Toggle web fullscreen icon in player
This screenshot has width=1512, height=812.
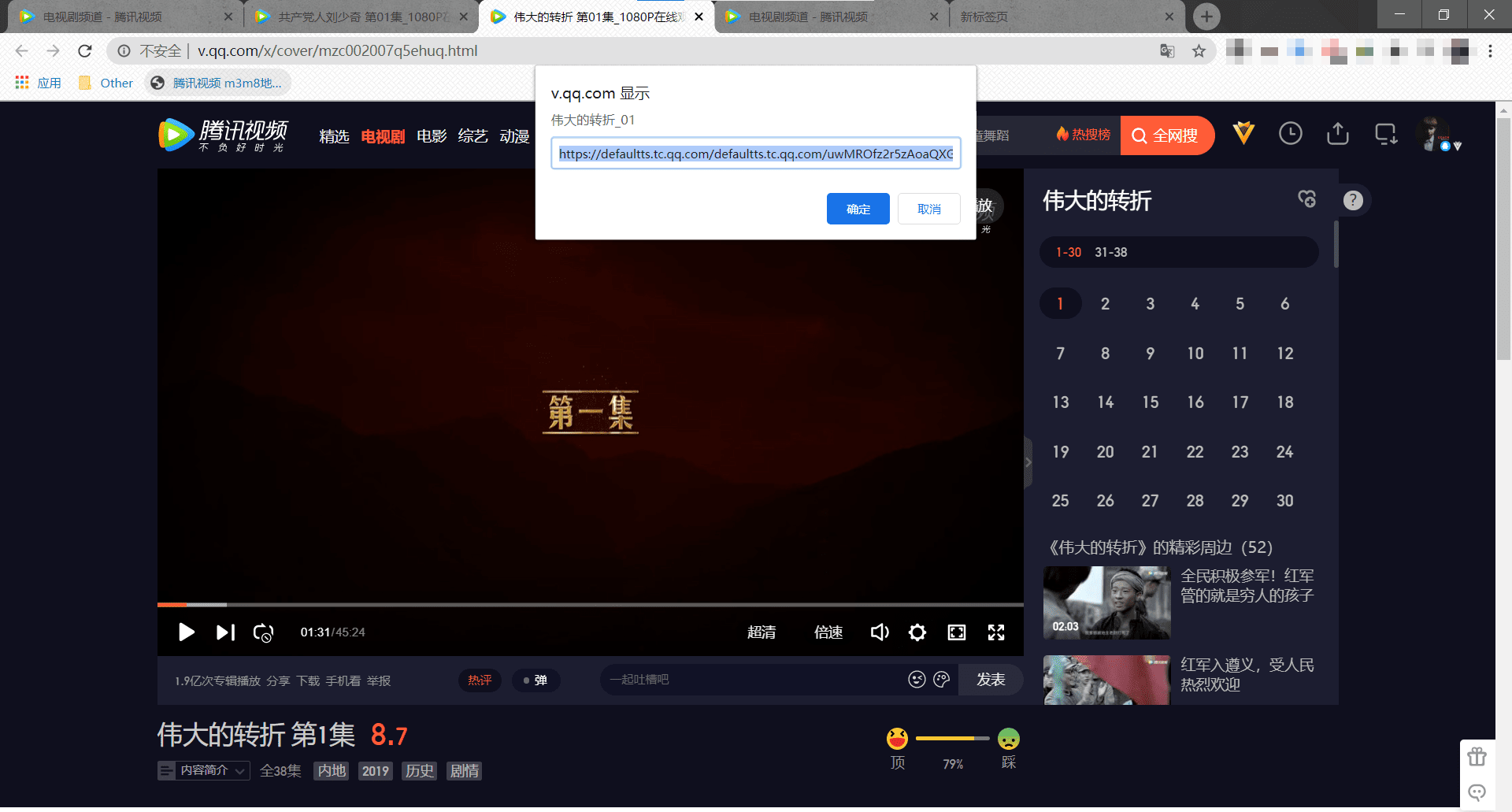coord(957,632)
